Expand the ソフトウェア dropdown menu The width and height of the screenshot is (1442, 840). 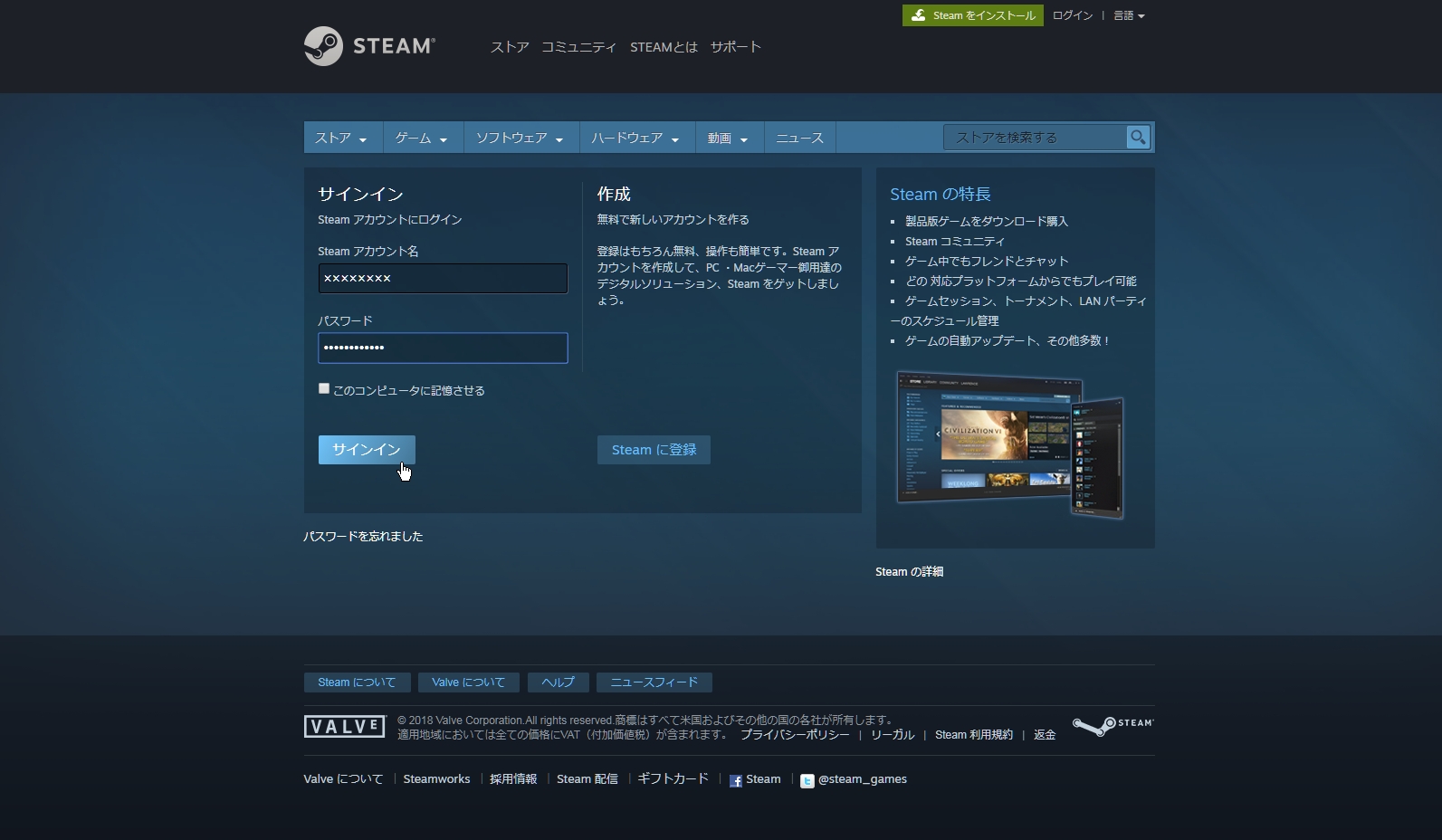click(520, 138)
